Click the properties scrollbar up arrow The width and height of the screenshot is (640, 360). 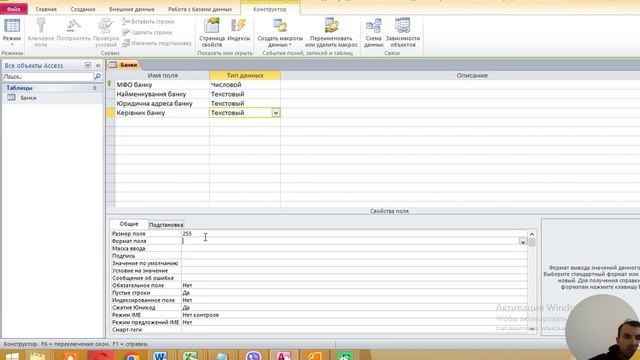(x=532, y=234)
